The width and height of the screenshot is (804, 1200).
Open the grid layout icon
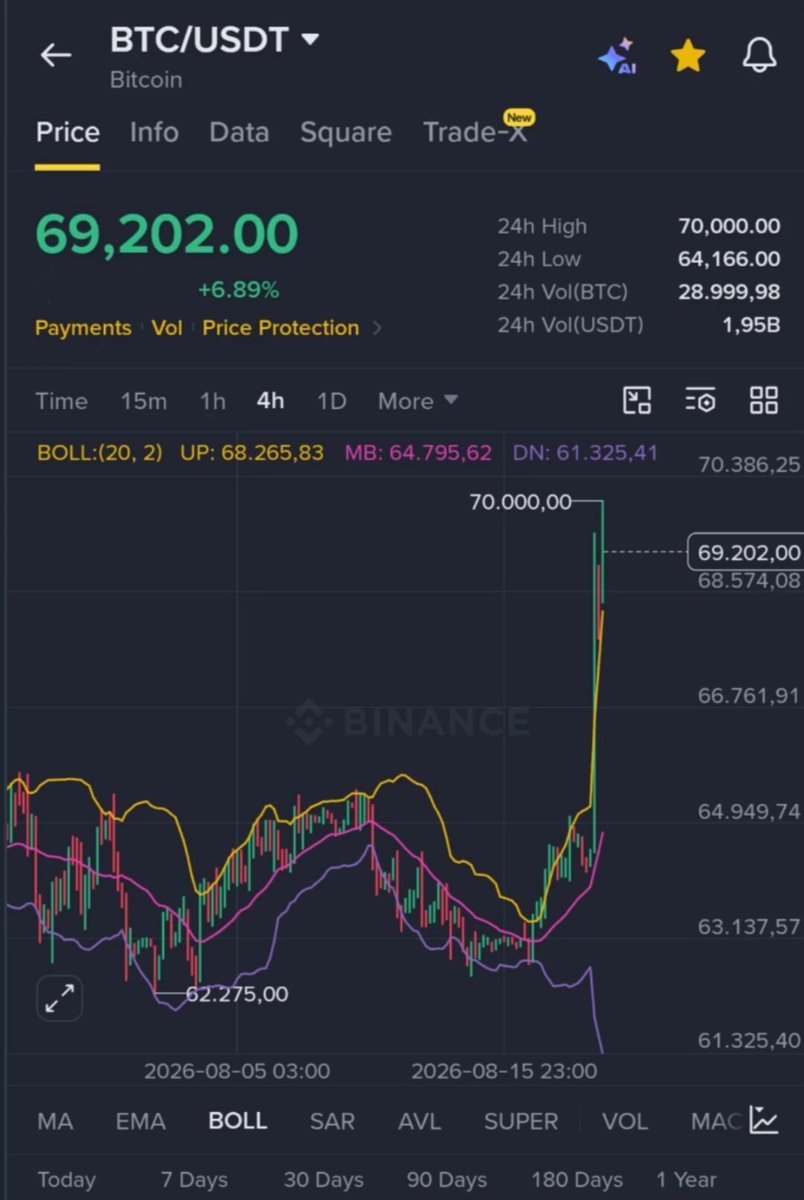(x=764, y=401)
